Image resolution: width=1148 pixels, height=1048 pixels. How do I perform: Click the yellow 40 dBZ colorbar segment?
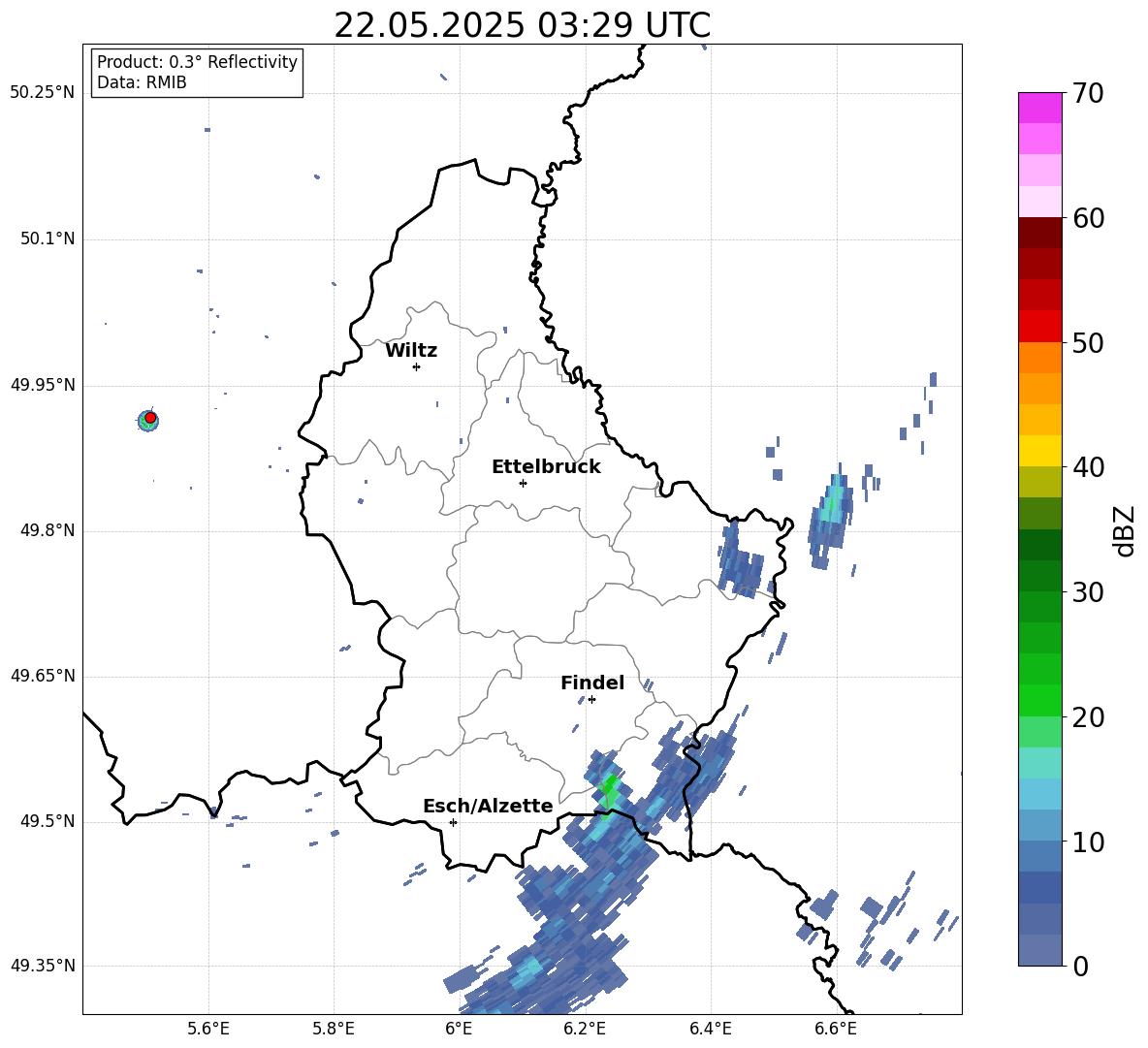pyautogui.click(x=1039, y=451)
